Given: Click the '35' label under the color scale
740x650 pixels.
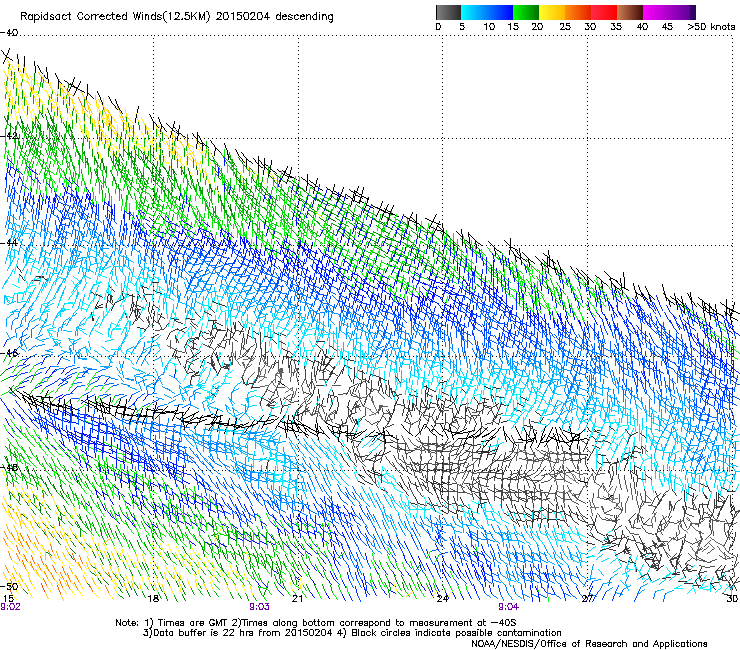Looking at the screenshot, I should (616, 27).
